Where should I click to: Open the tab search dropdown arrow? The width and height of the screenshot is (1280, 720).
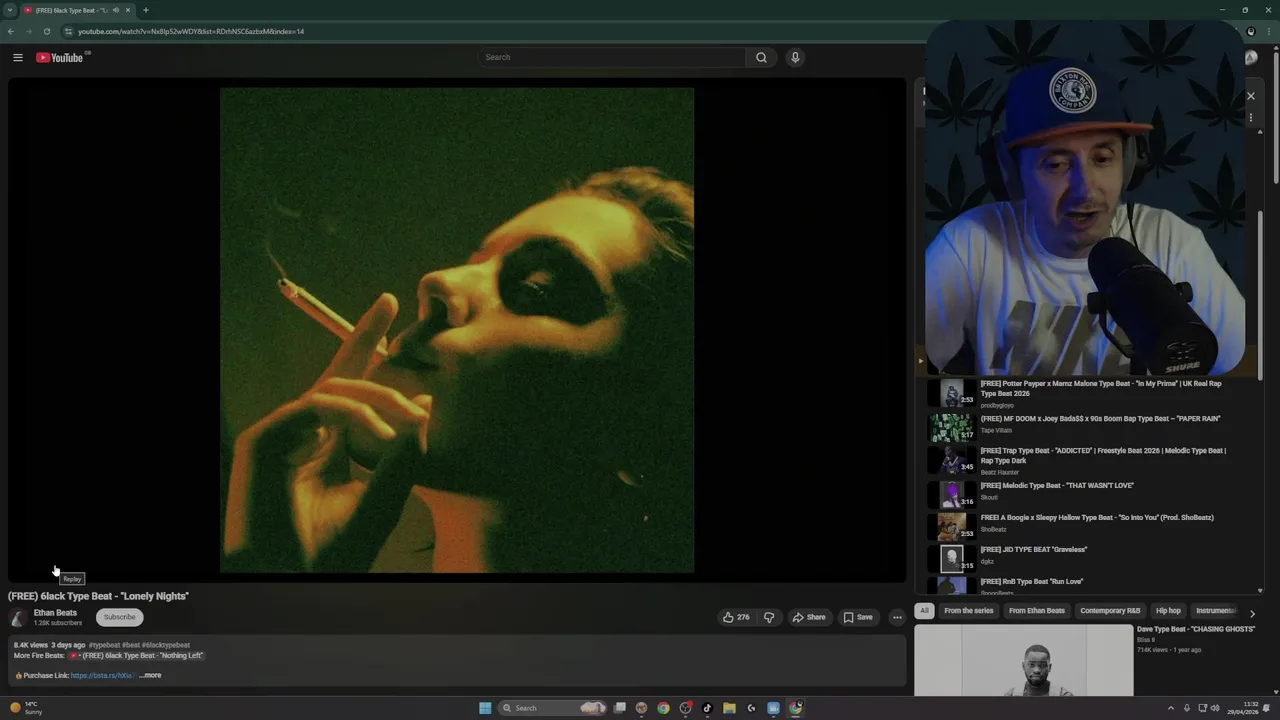click(x=10, y=10)
